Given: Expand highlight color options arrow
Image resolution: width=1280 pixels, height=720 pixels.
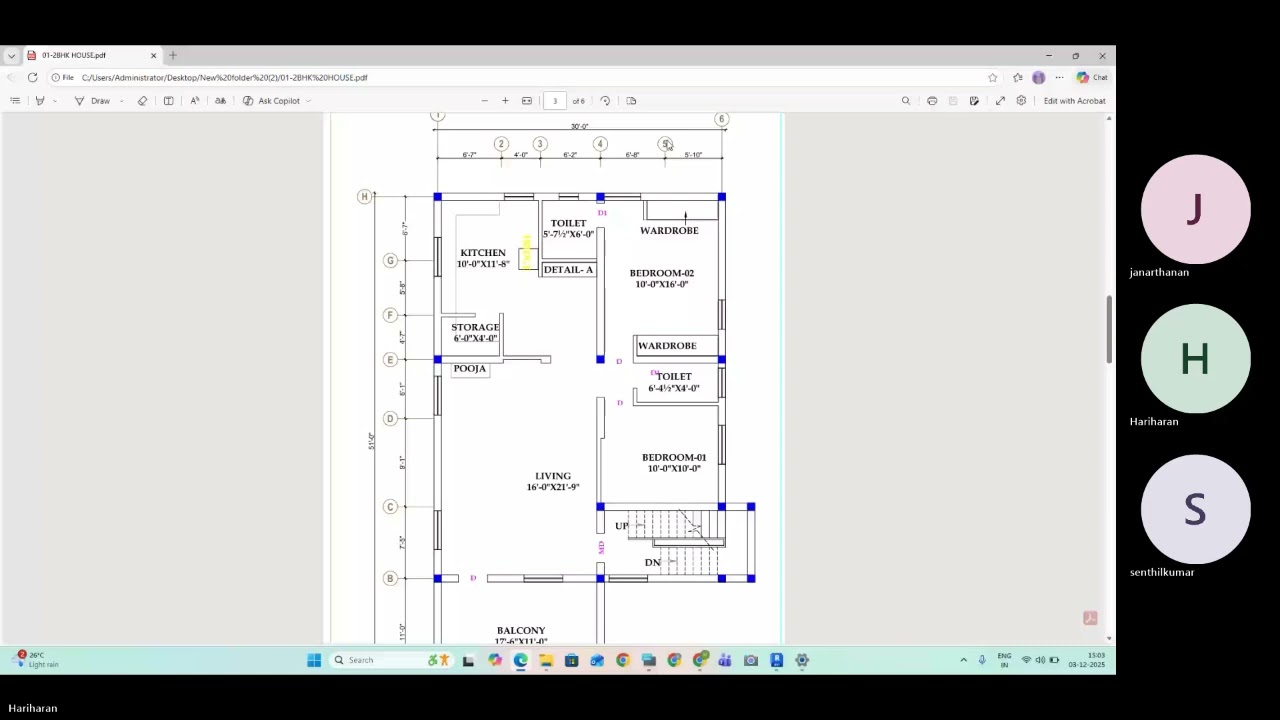Looking at the screenshot, I should click(54, 101).
